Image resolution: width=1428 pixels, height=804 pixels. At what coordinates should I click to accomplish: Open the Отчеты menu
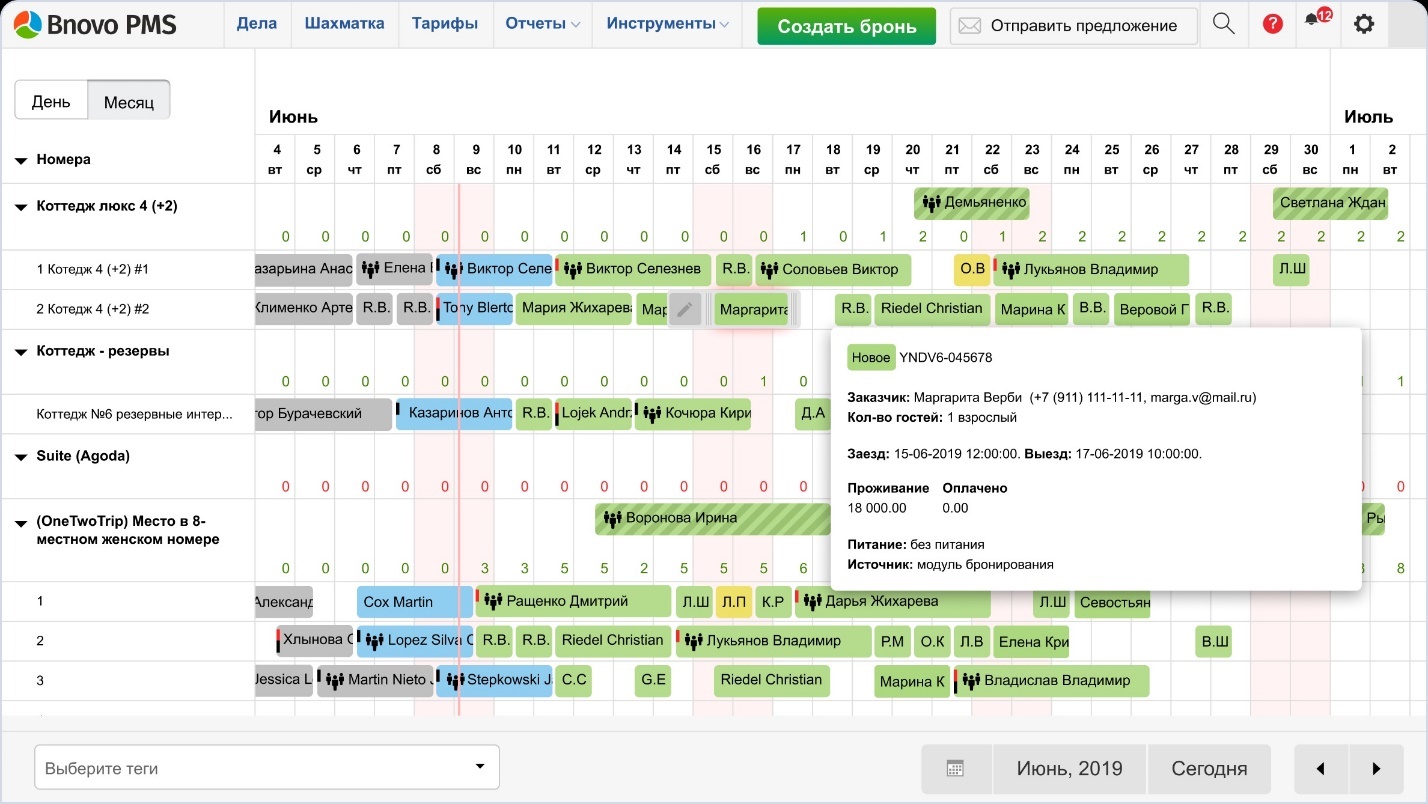[542, 24]
